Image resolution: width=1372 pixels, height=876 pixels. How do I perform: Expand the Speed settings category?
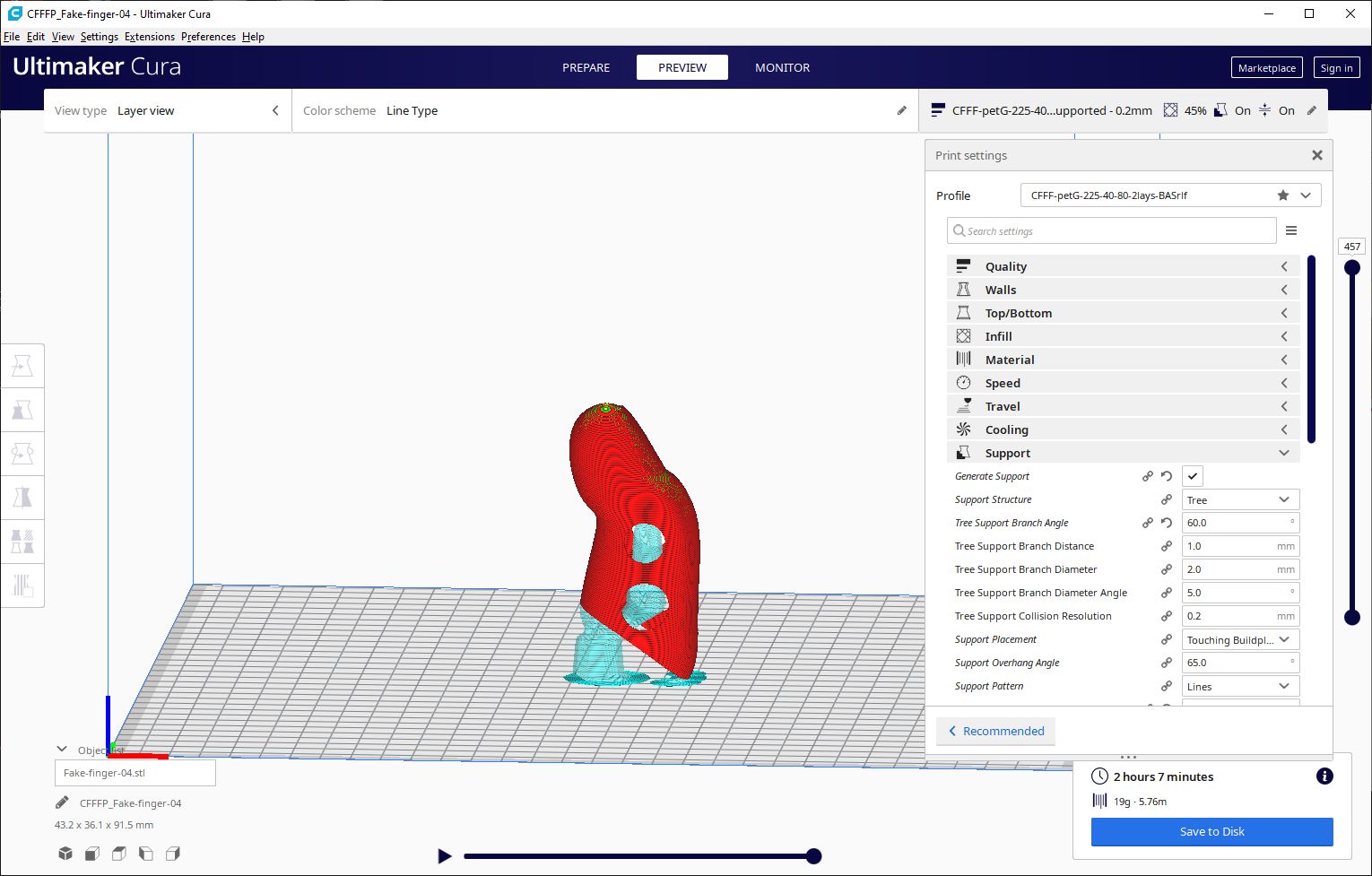click(1123, 383)
